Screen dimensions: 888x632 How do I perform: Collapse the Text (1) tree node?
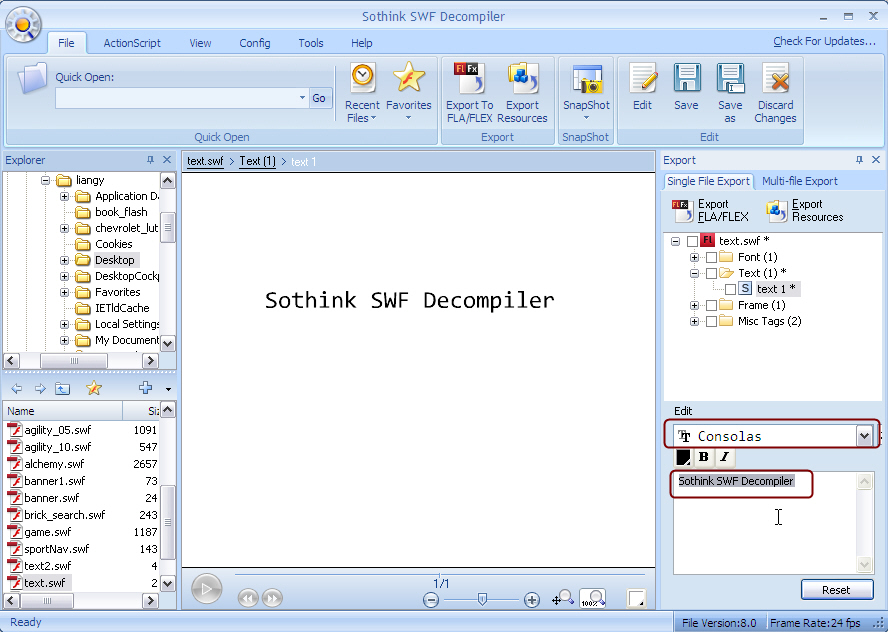point(694,274)
